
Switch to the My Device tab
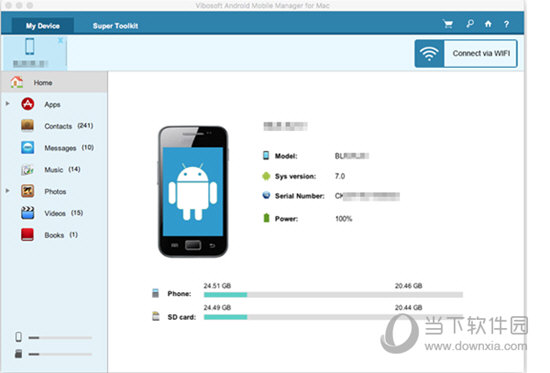[x=42, y=26]
